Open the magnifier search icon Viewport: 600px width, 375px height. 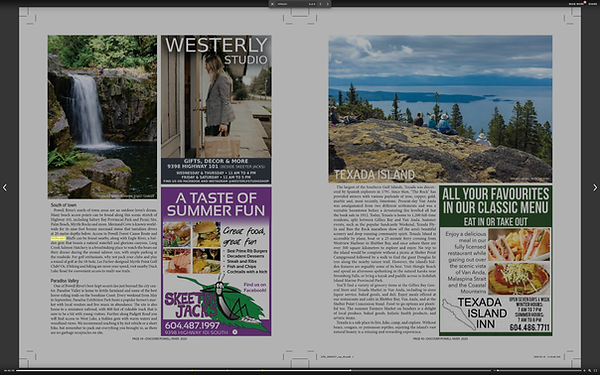click(590, 370)
